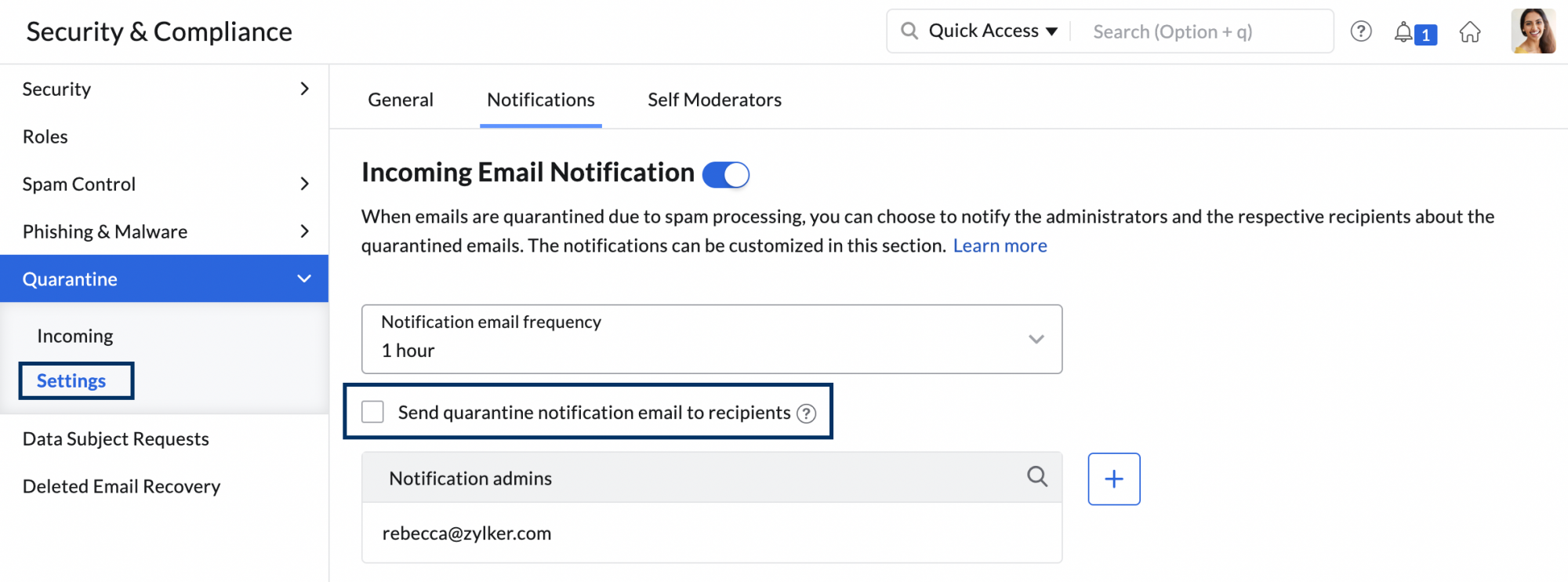Open the Notification email frequency dropdown

click(1036, 339)
